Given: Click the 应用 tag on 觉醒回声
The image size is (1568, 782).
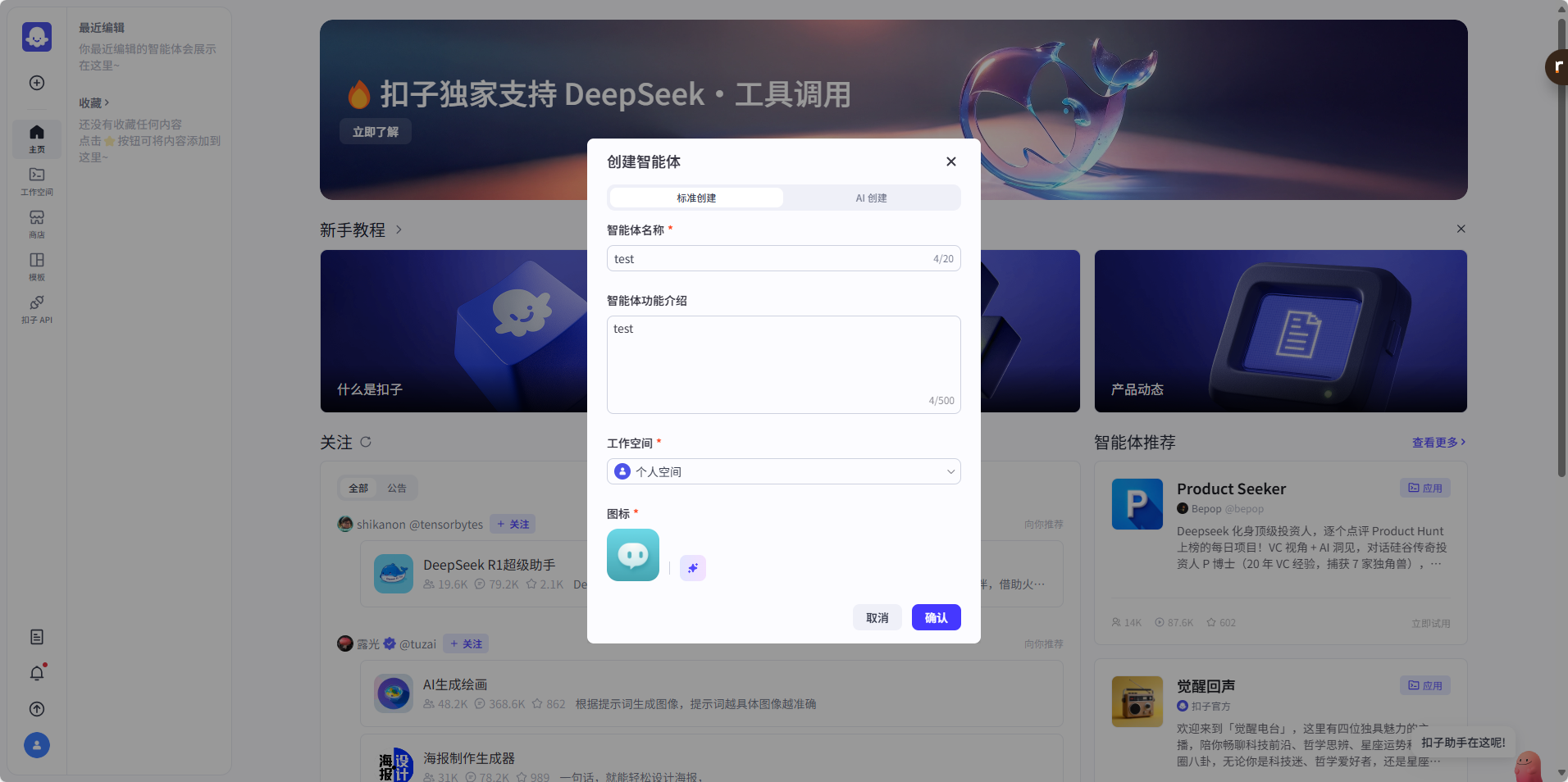Looking at the screenshot, I should click(1425, 685).
